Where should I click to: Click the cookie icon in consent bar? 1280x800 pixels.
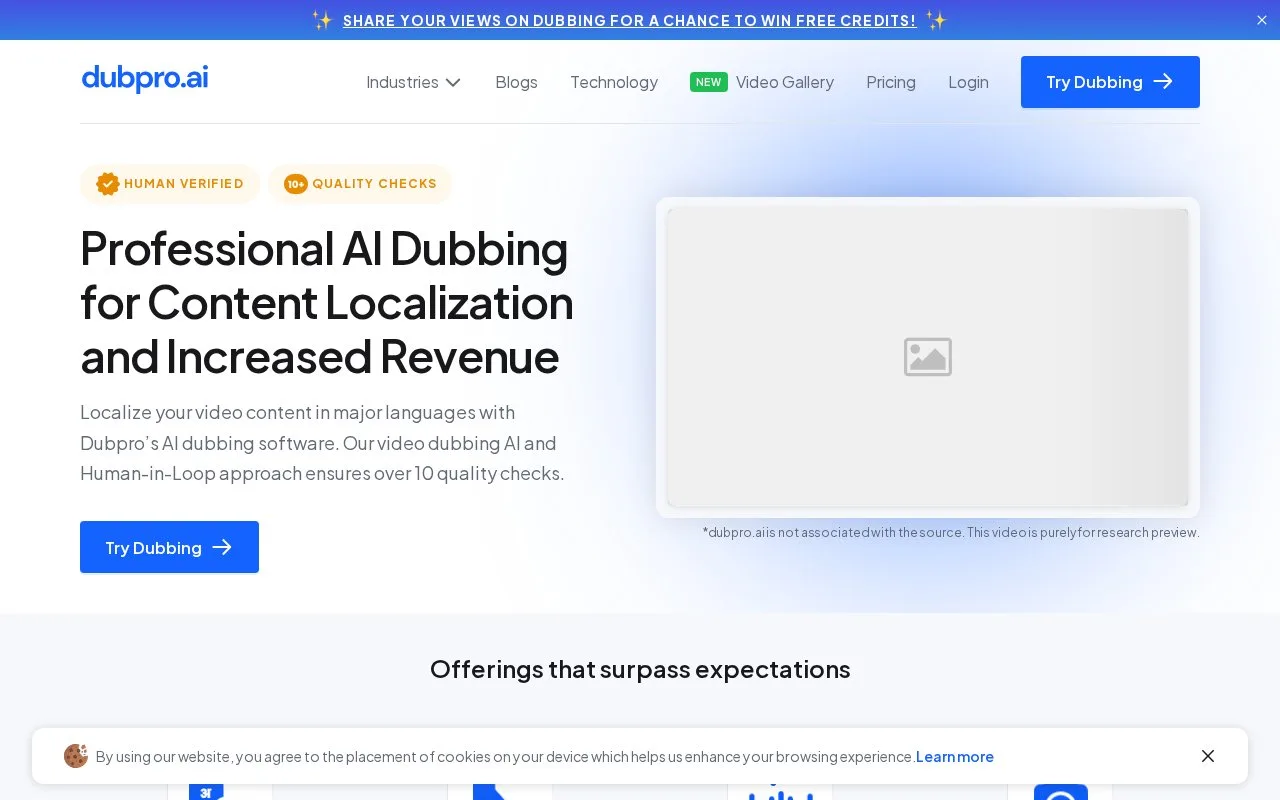click(76, 756)
